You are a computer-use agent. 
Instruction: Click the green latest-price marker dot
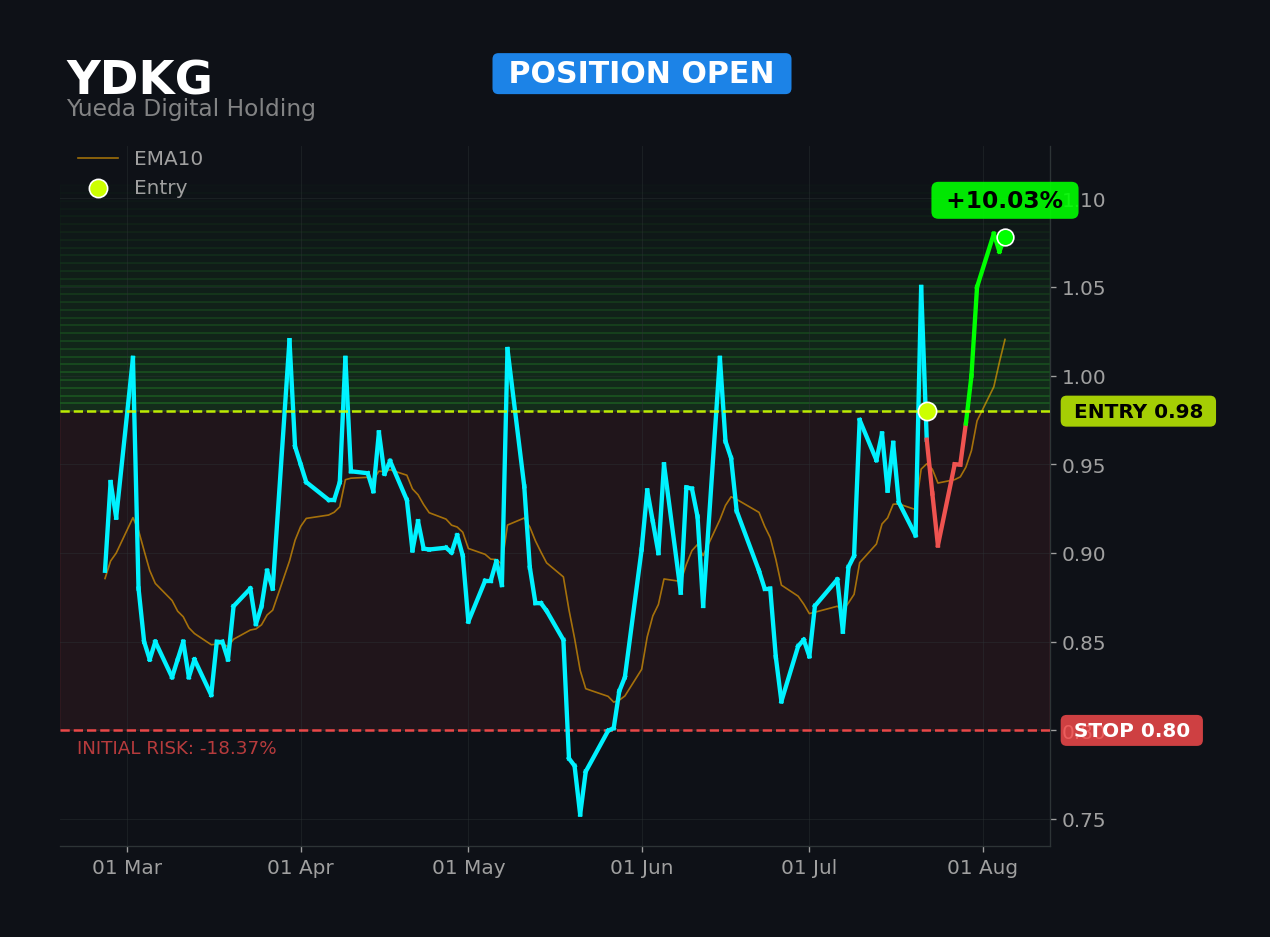pyautogui.click(x=1005, y=237)
